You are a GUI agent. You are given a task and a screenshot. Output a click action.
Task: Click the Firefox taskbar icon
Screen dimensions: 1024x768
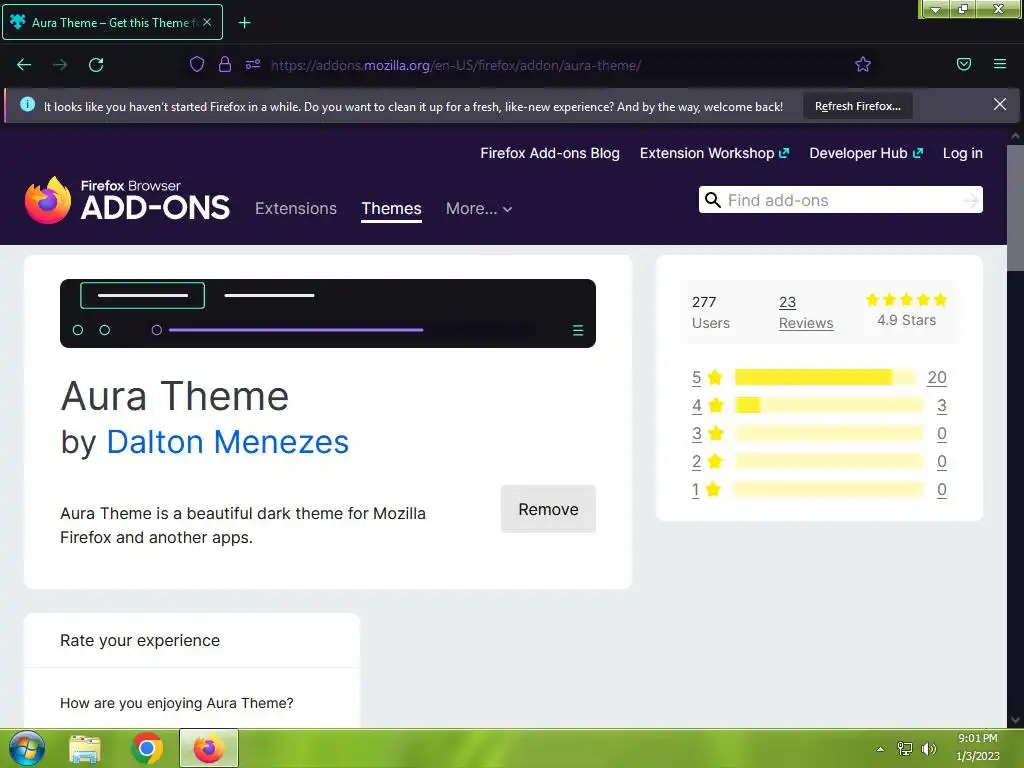[209, 748]
